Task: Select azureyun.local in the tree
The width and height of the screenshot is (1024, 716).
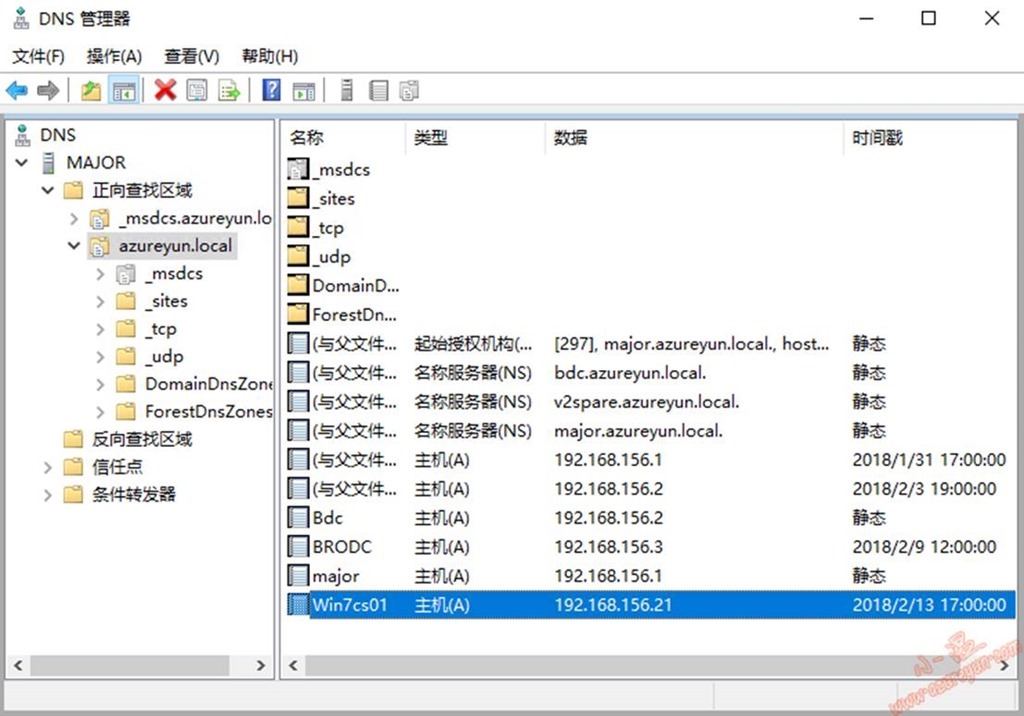Action: pyautogui.click(x=175, y=246)
